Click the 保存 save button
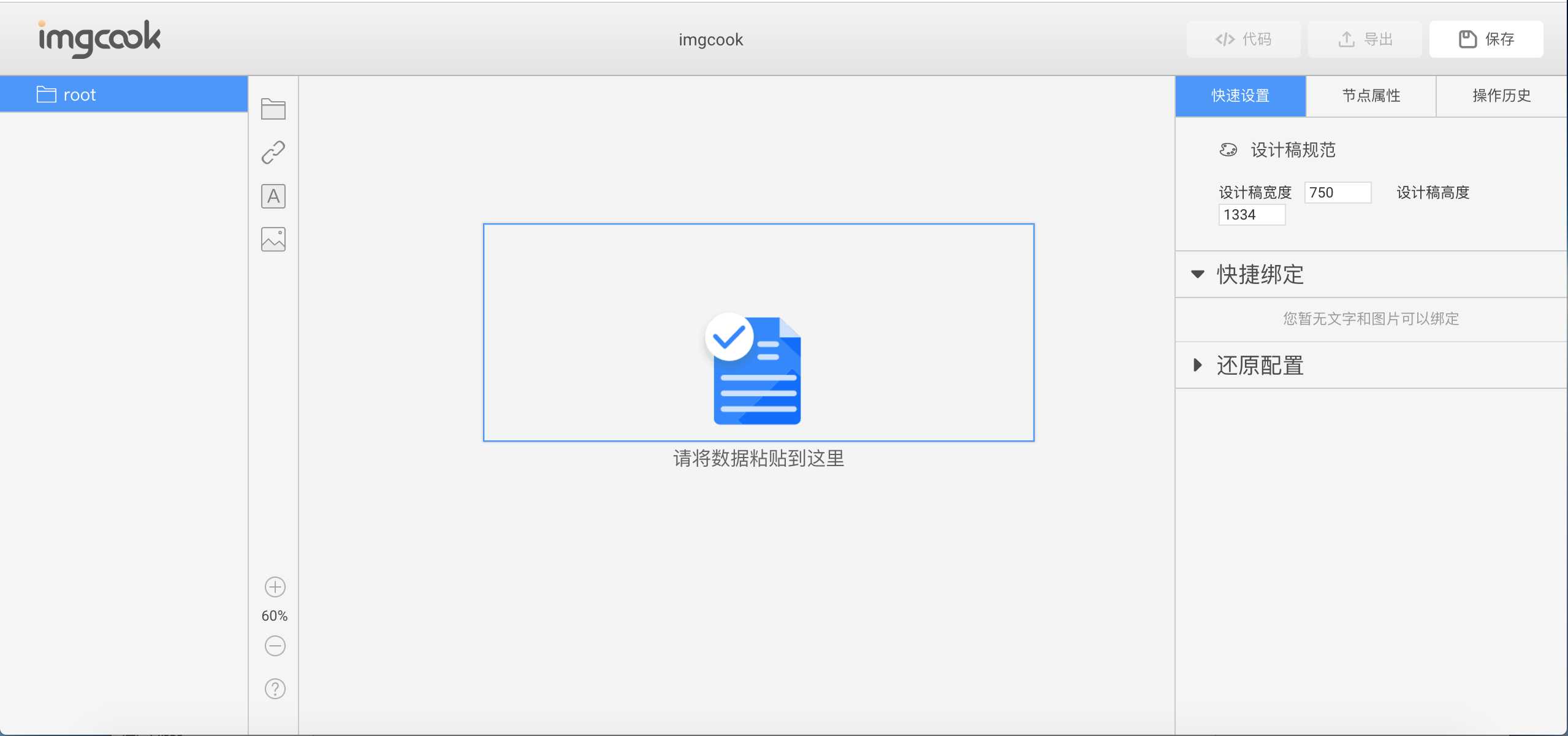This screenshot has width=1568, height=736. [x=1486, y=39]
